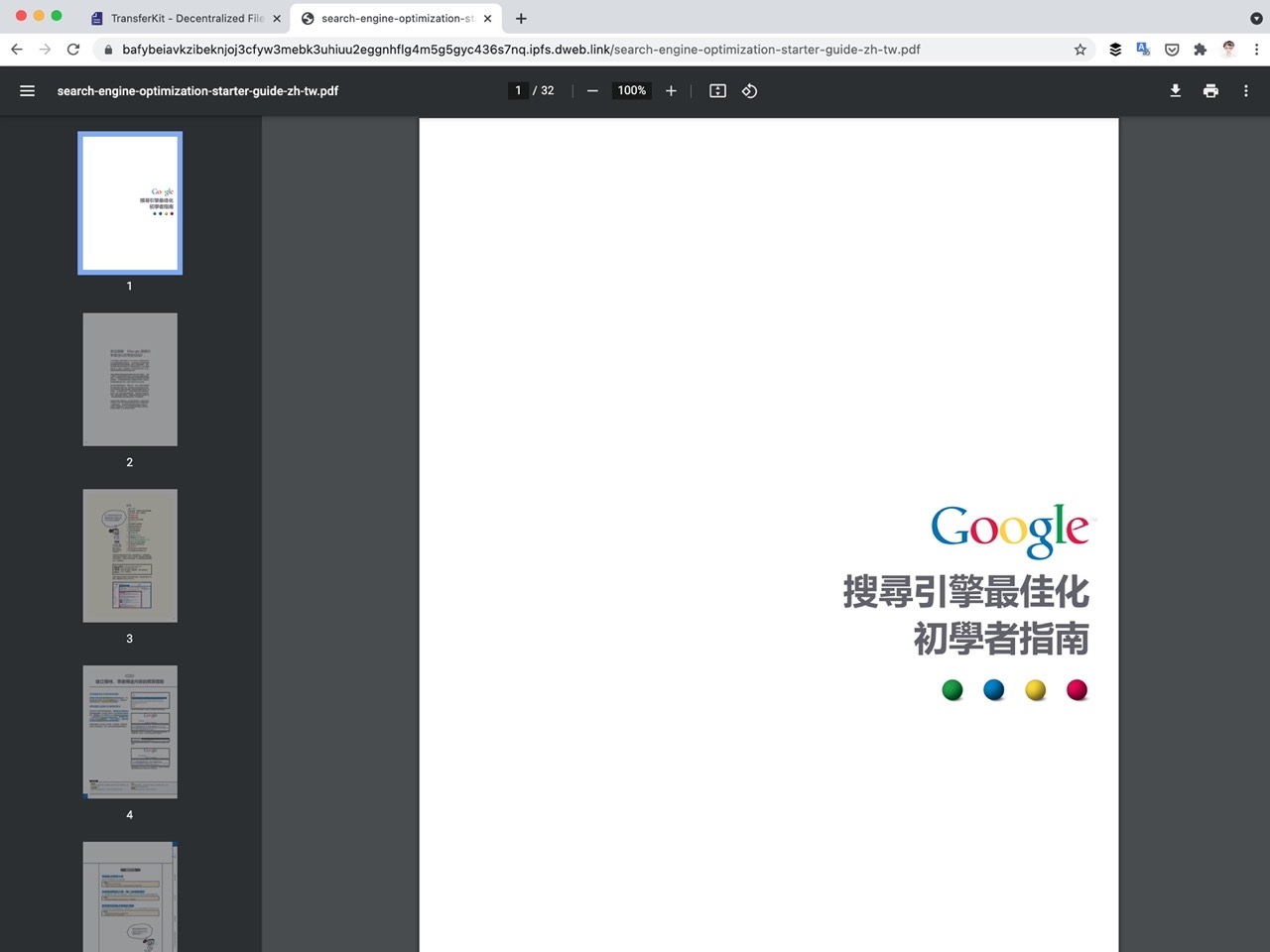Click the 初學者指南 subtitle text
Viewport: 1270px width, 952px height.
pyautogui.click(x=1001, y=639)
